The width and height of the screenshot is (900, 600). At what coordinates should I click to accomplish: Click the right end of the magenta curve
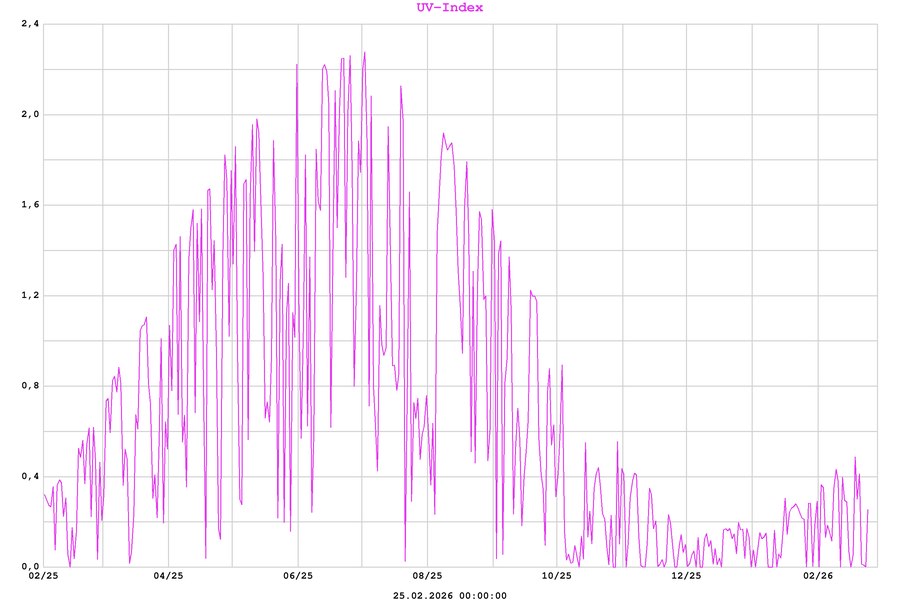click(x=868, y=511)
